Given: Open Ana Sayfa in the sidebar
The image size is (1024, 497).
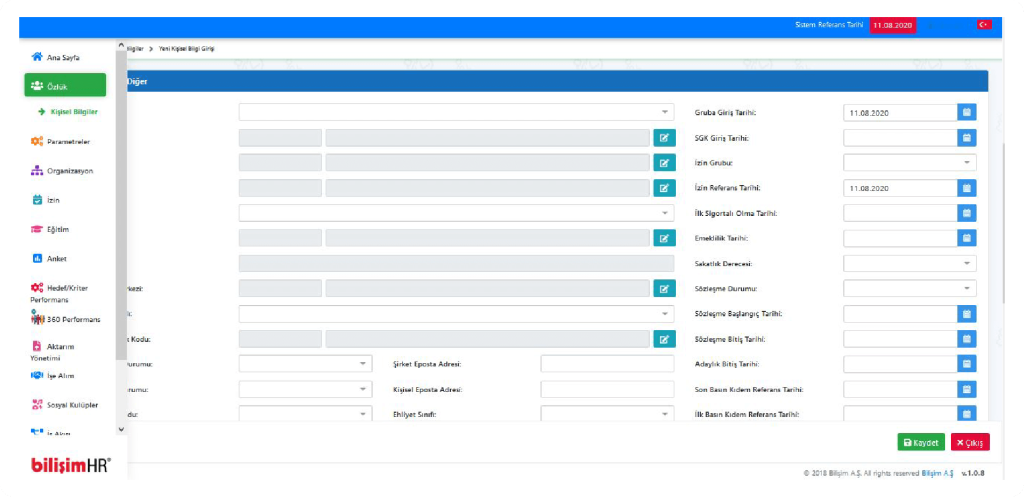Looking at the screenshot, I should [62, 57].
